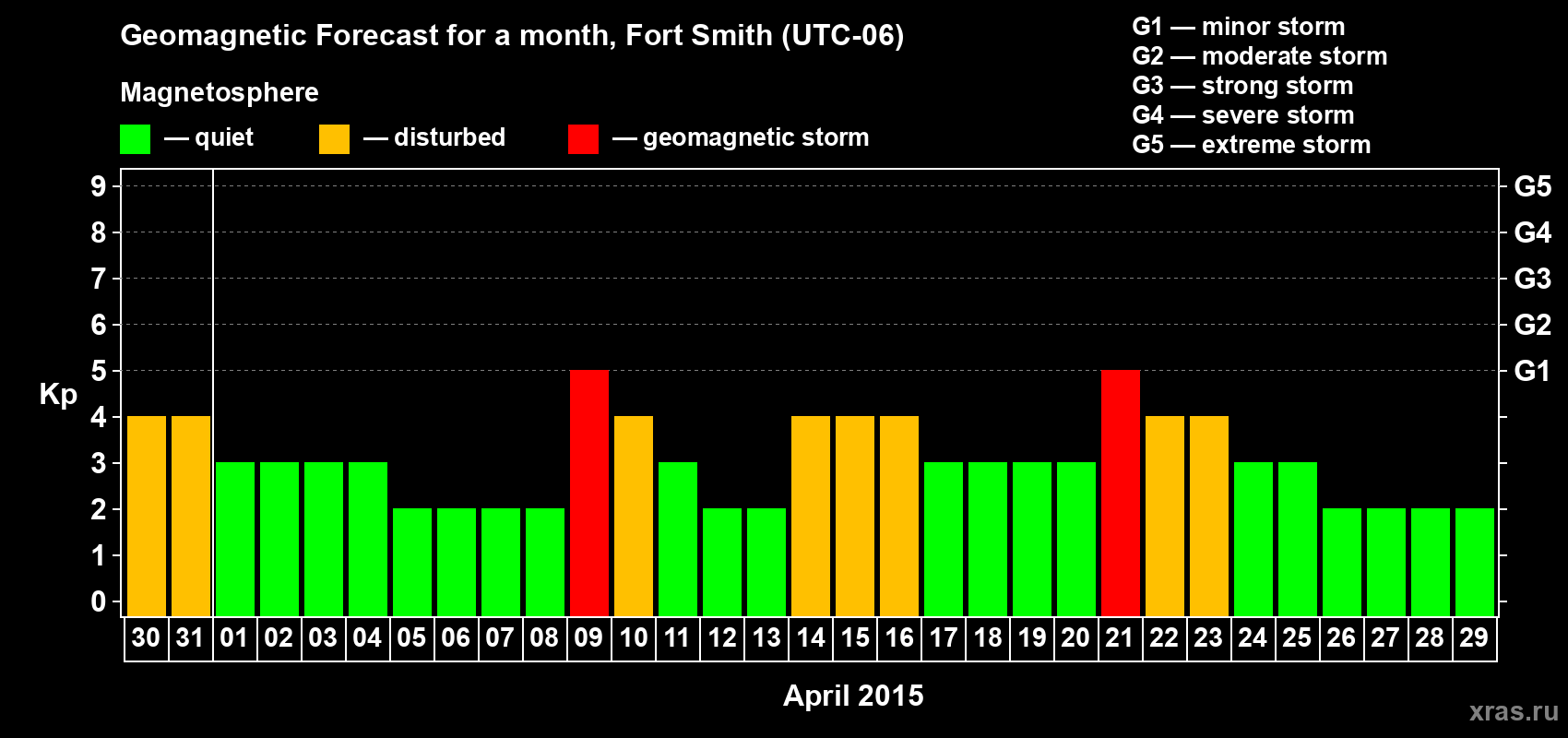The height and width of the screenshot is (738, 1568).
Task: Select the red bar for April 21
Action: click(x=1121, y=494)
